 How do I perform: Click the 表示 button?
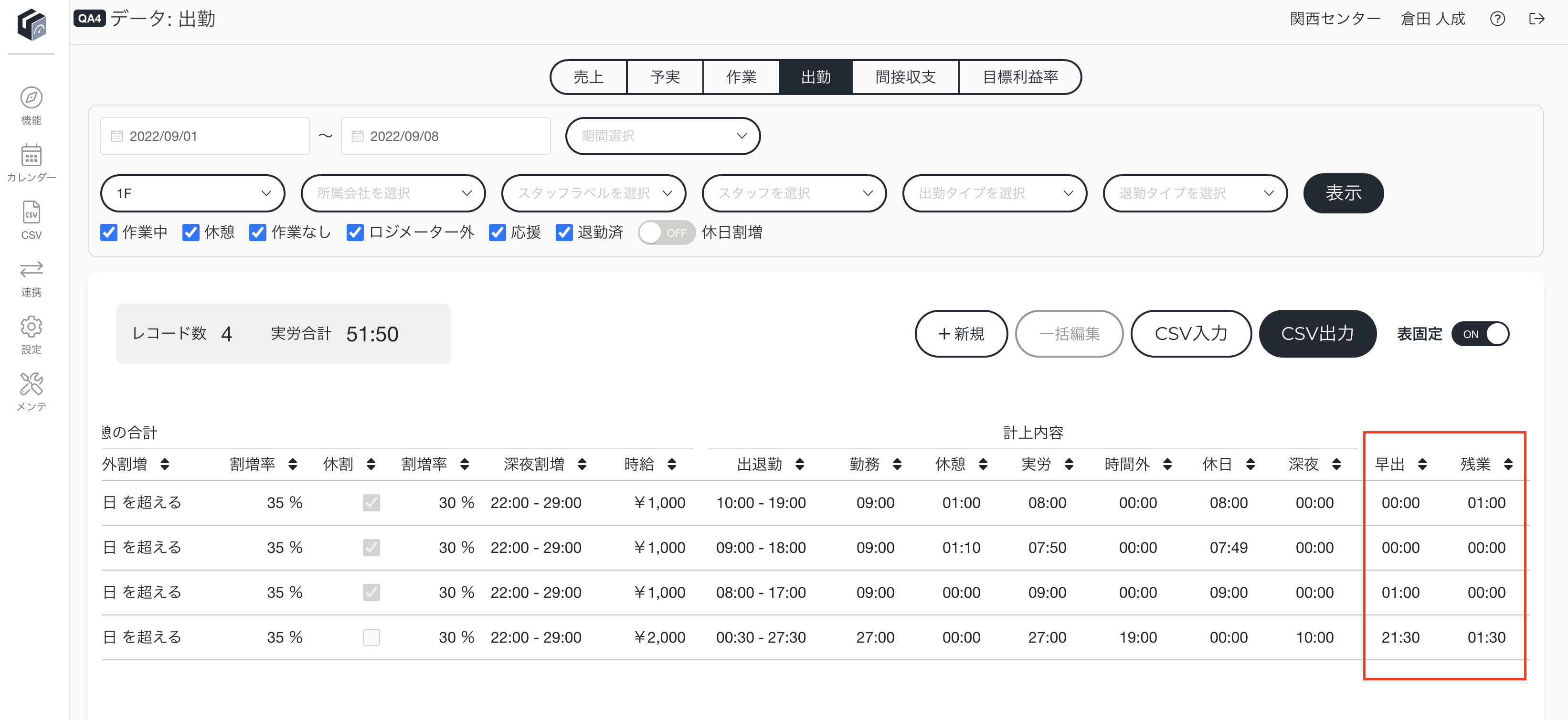tap(1344, 193)
